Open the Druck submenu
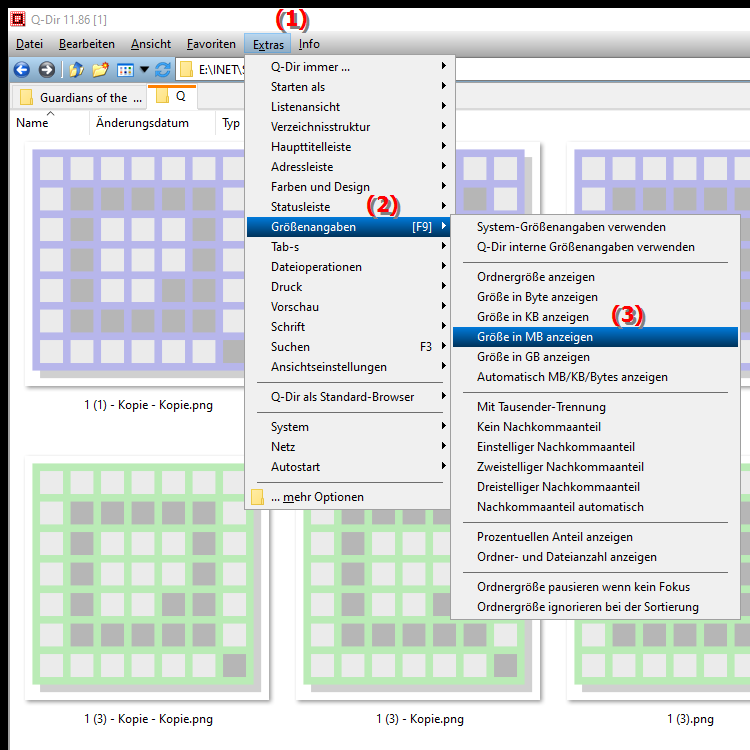This screenshot has width=750, height=750. 349,287
